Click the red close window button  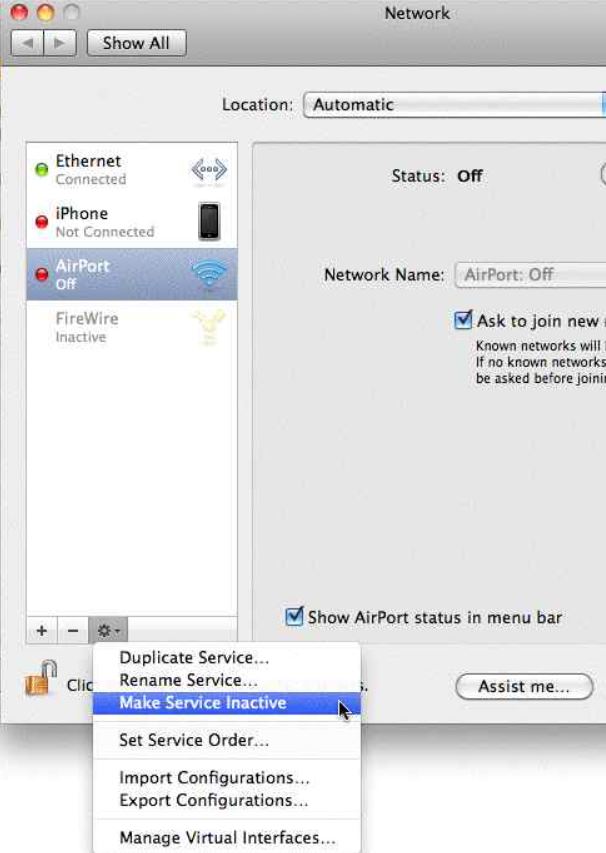19,12
